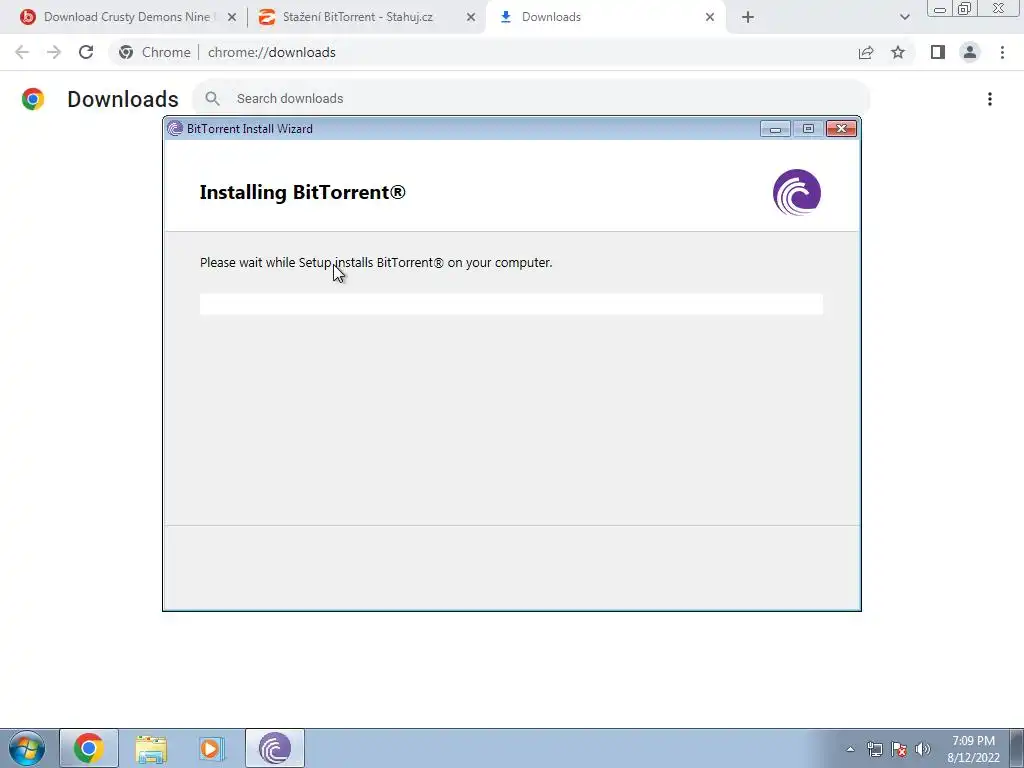This screenshot has height=768, width=1024.
Task: Restore down the Chrome window
Action: [x=965, y=8]
